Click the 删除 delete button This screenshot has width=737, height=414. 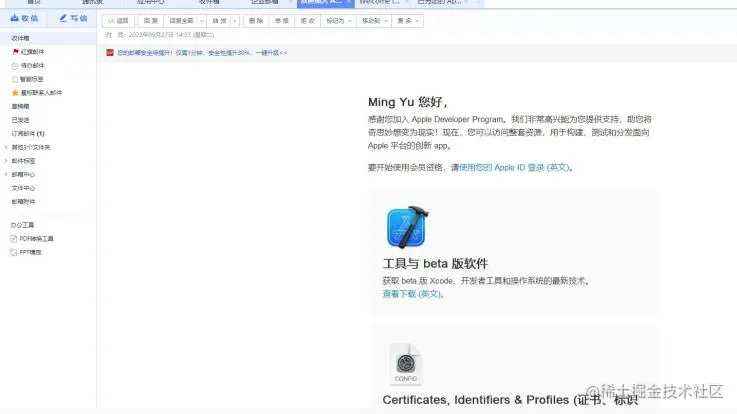coord(256,21)
